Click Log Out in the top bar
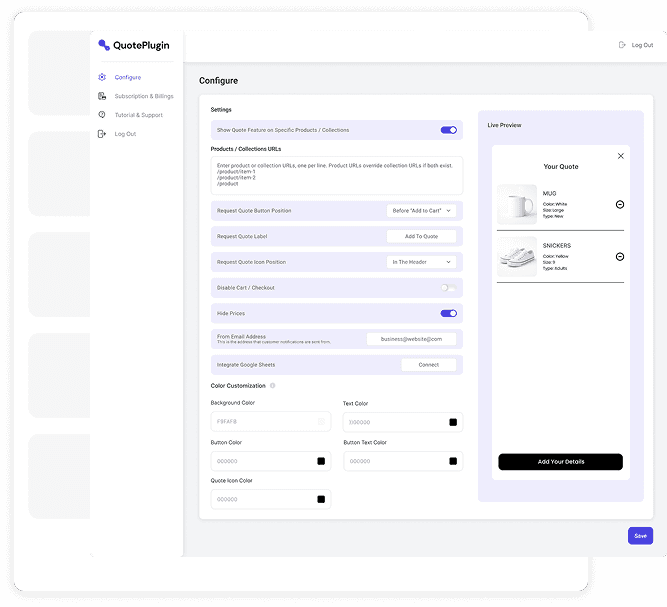Screen dimensions: 667x607 tap(642, 45)
